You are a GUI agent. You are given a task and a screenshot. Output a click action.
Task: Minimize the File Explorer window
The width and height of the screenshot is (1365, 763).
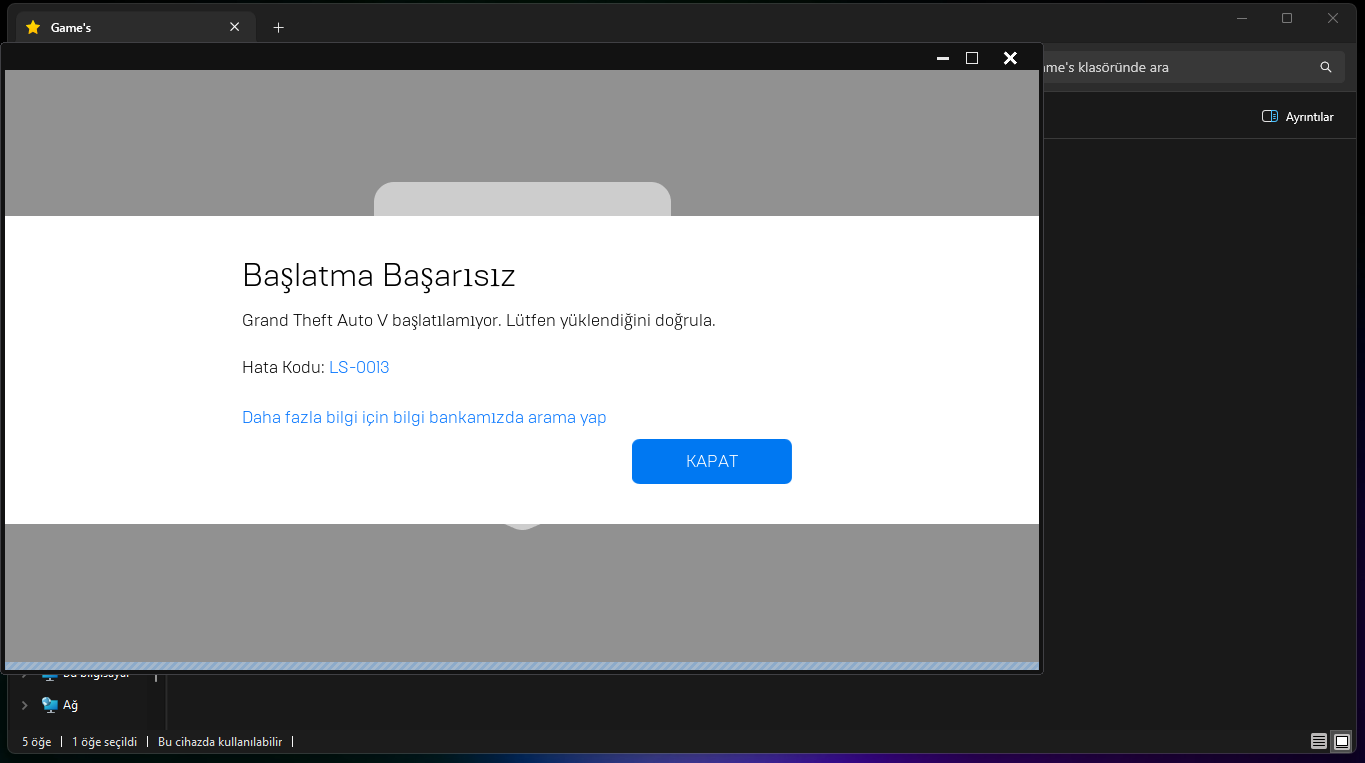click(x=1241, y=18)
